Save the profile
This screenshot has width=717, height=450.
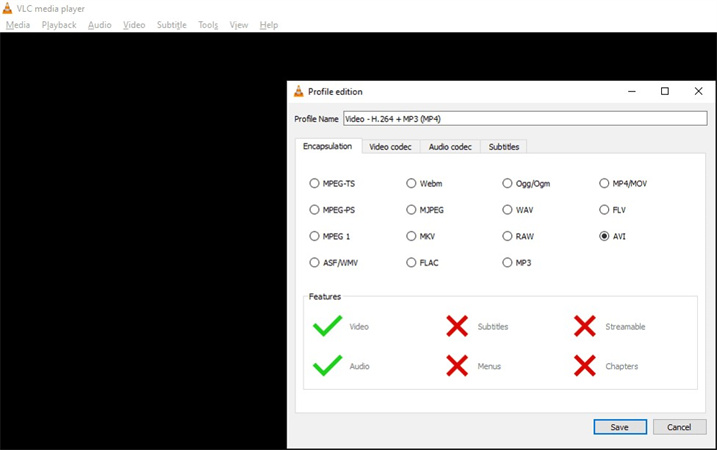(619, 427)
